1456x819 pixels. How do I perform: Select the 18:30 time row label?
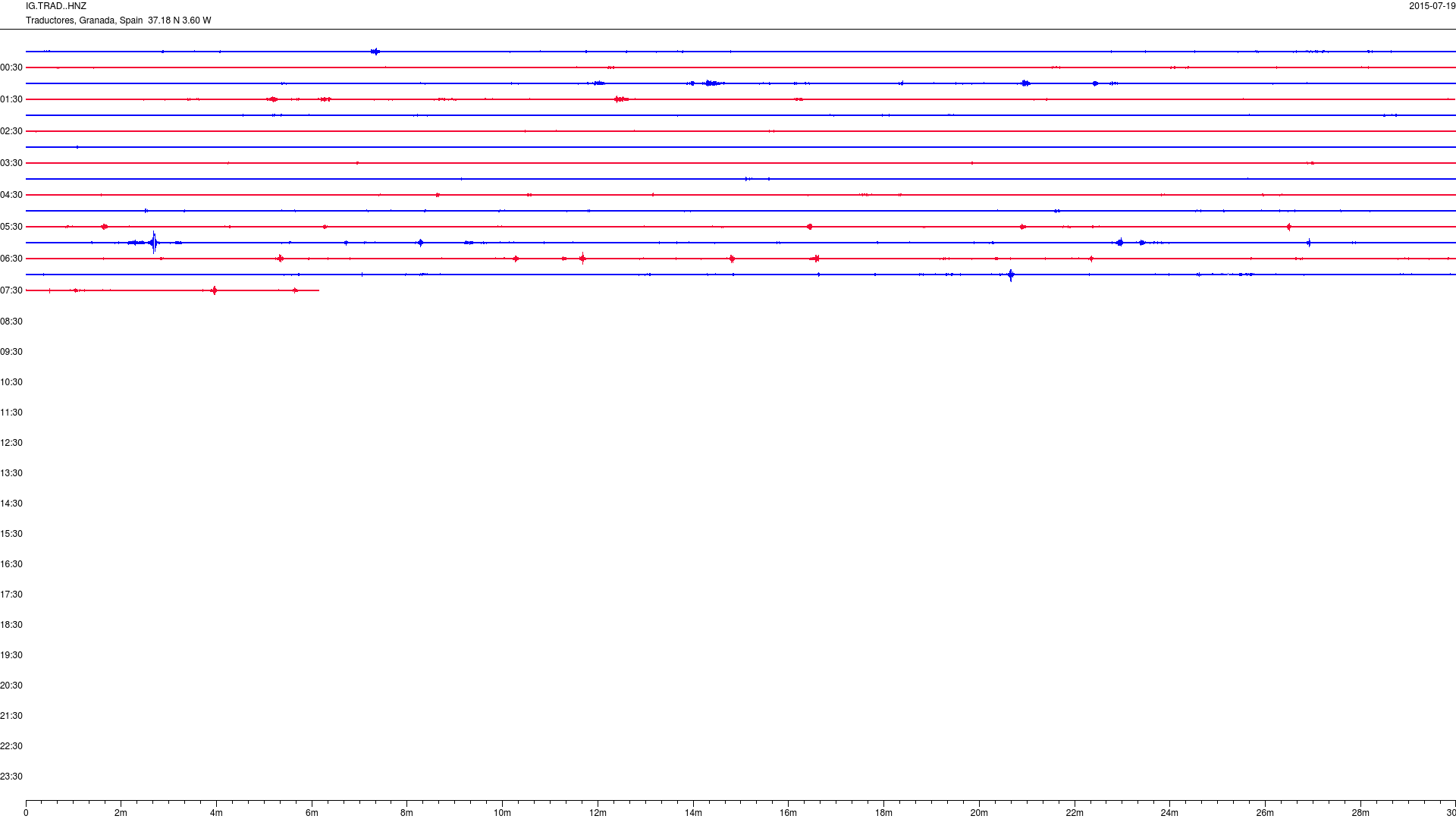coord(11,625)
